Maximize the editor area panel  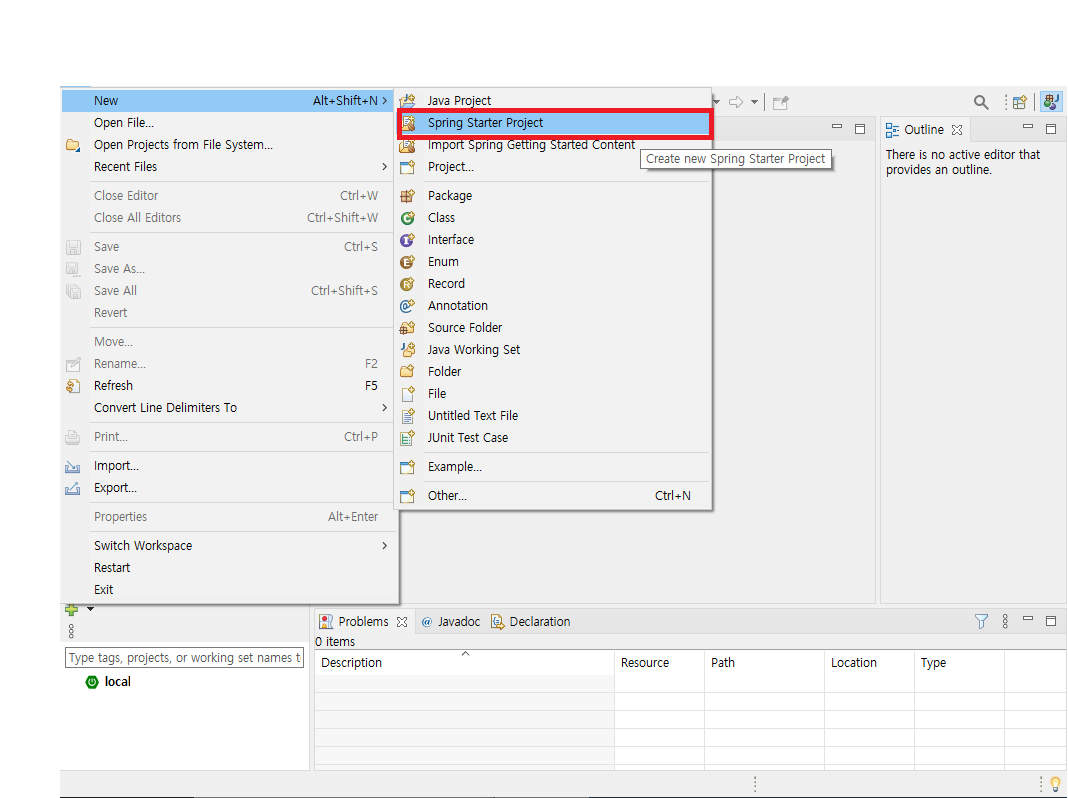click(860, 129)
